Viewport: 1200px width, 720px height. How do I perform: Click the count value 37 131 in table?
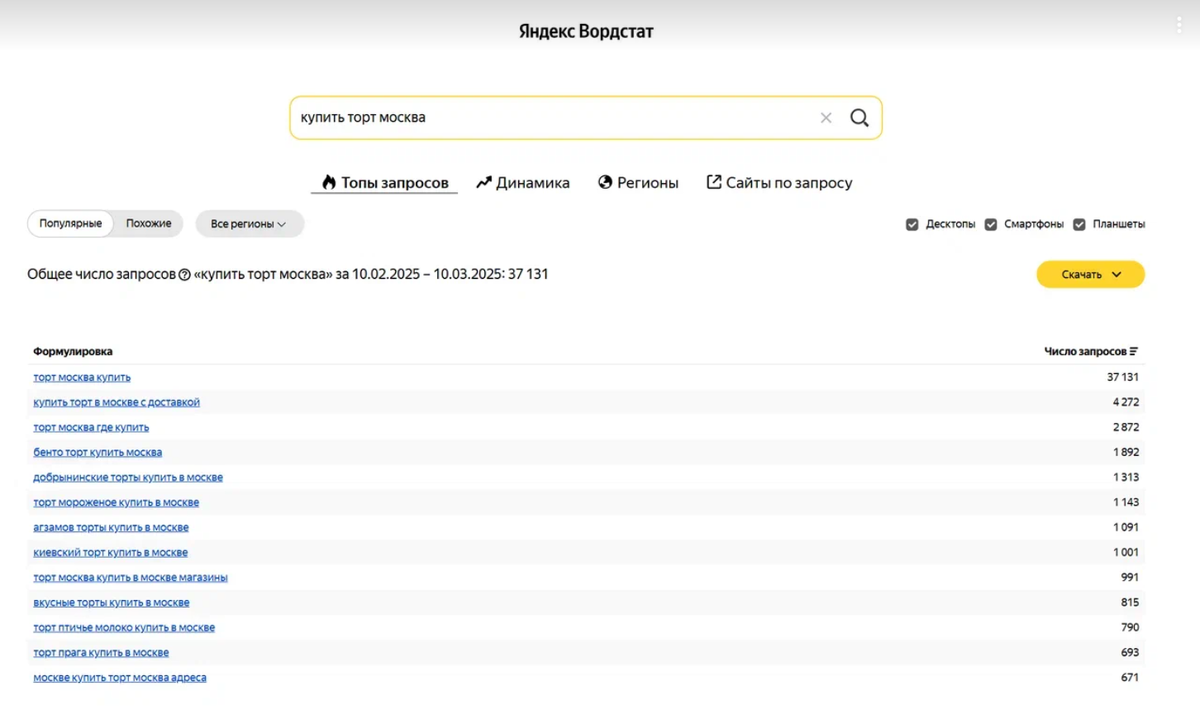tap(1122, 377)
